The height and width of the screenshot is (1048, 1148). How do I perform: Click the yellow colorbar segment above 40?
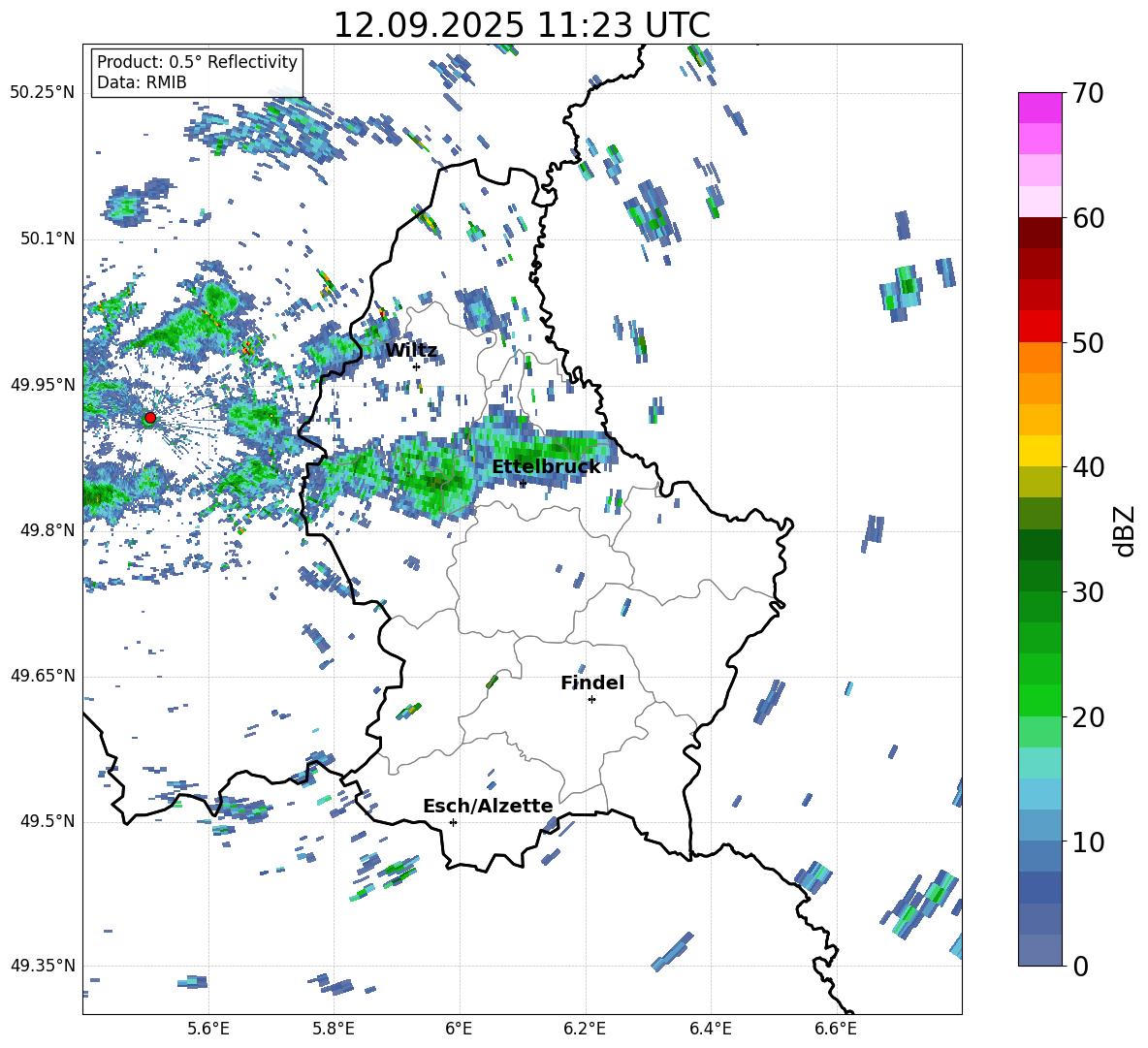click(x=1040, y=451)
